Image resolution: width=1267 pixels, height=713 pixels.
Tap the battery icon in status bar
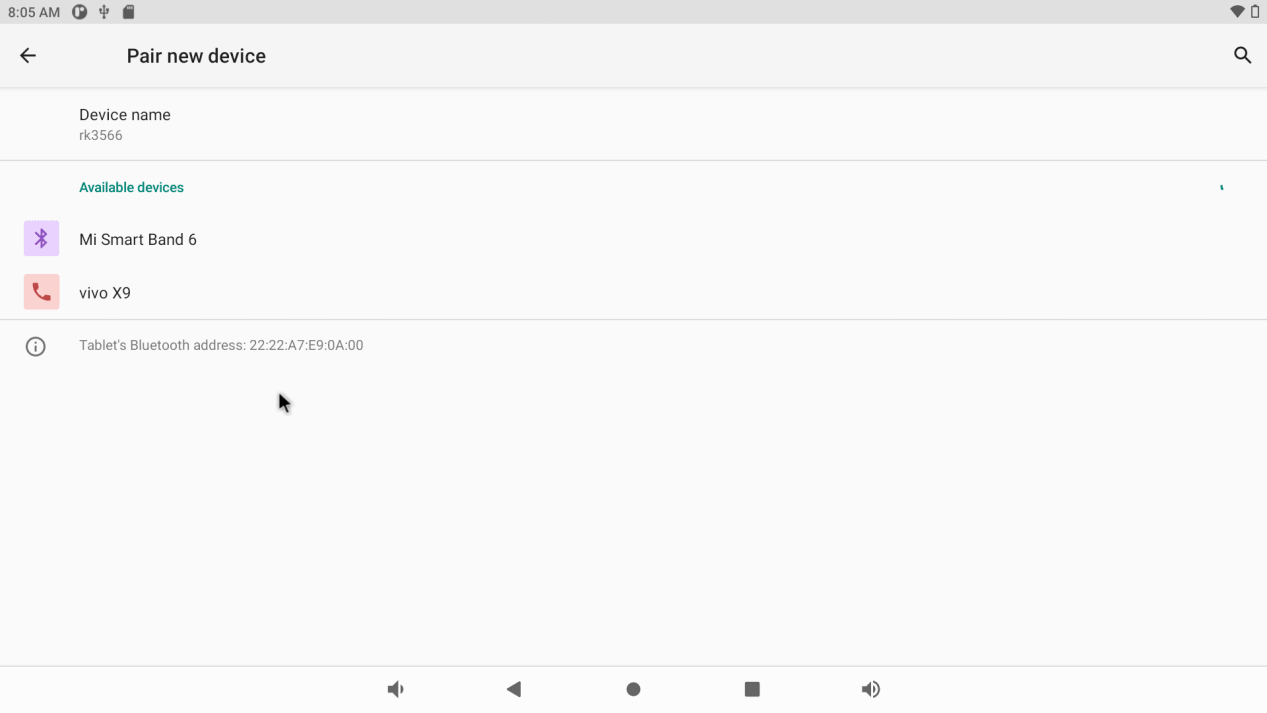1255,12
